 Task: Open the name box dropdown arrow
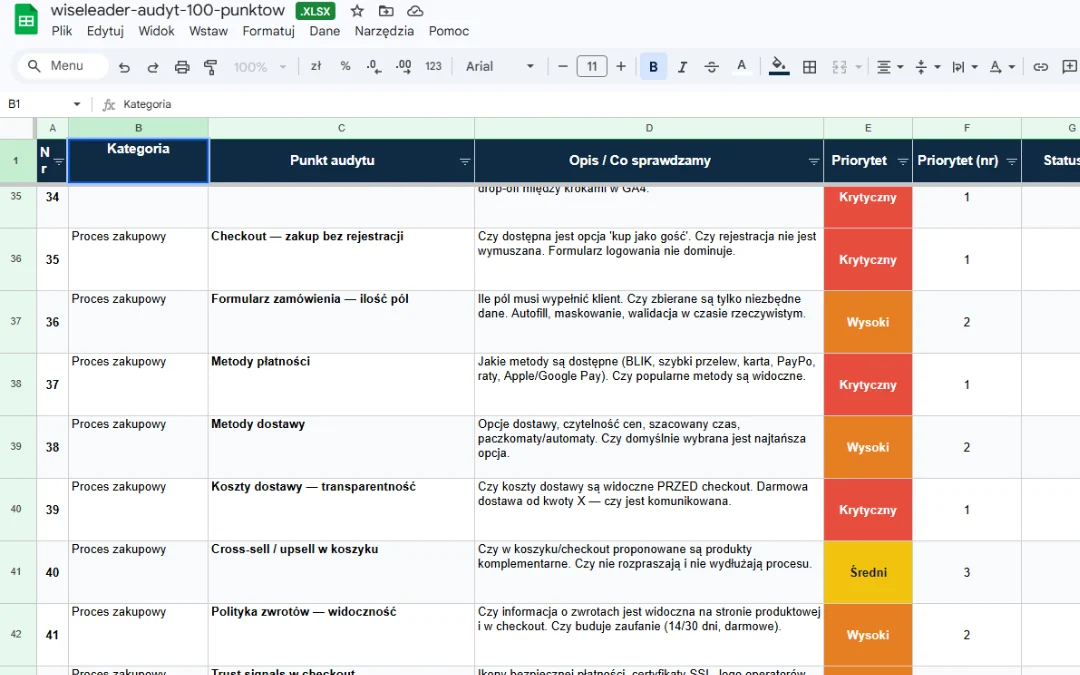click(x=76, y=104)
